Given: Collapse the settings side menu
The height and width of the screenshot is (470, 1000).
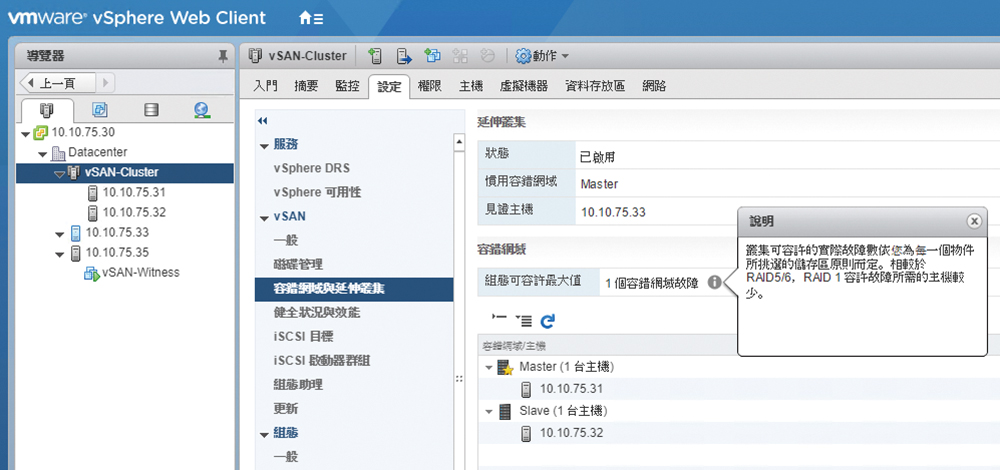Looking at the screenshot, I should (x=262, y=121).
